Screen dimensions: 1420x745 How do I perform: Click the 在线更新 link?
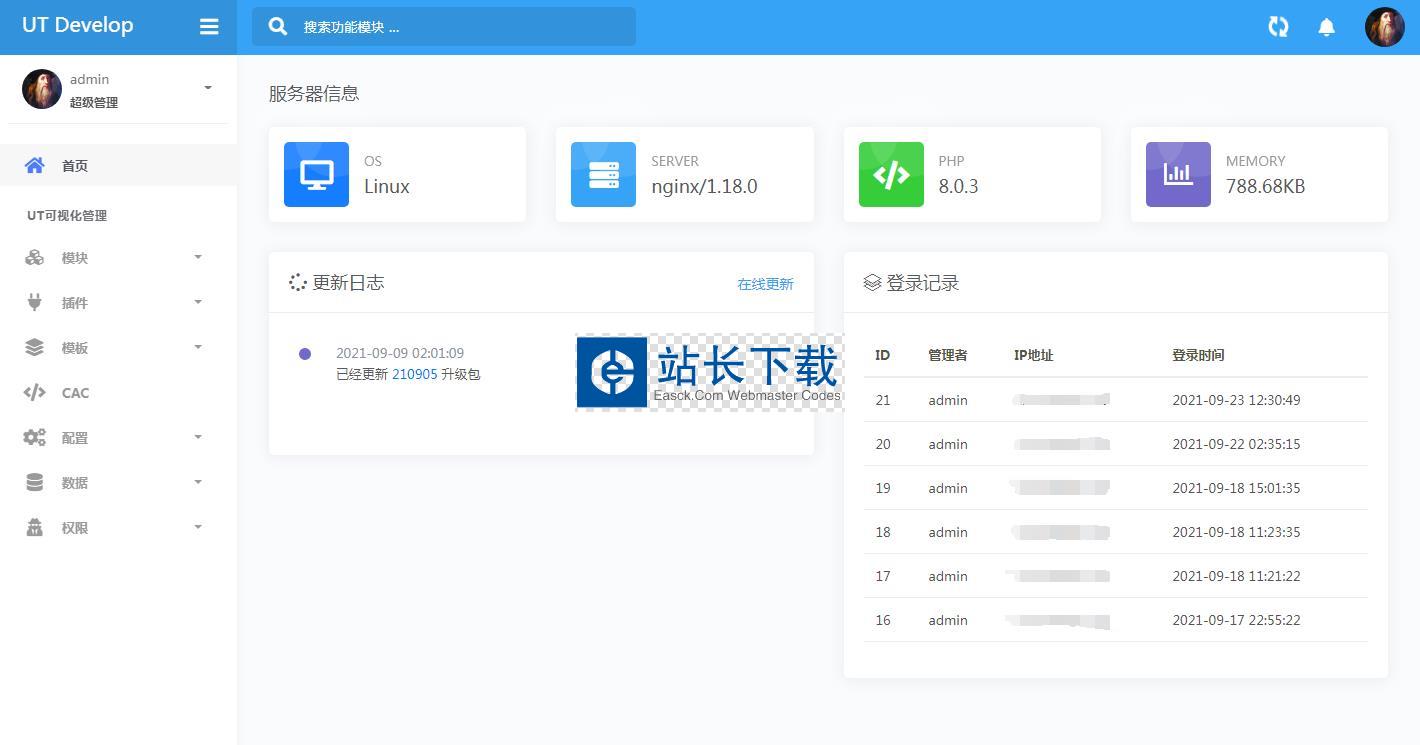point(765,284)
